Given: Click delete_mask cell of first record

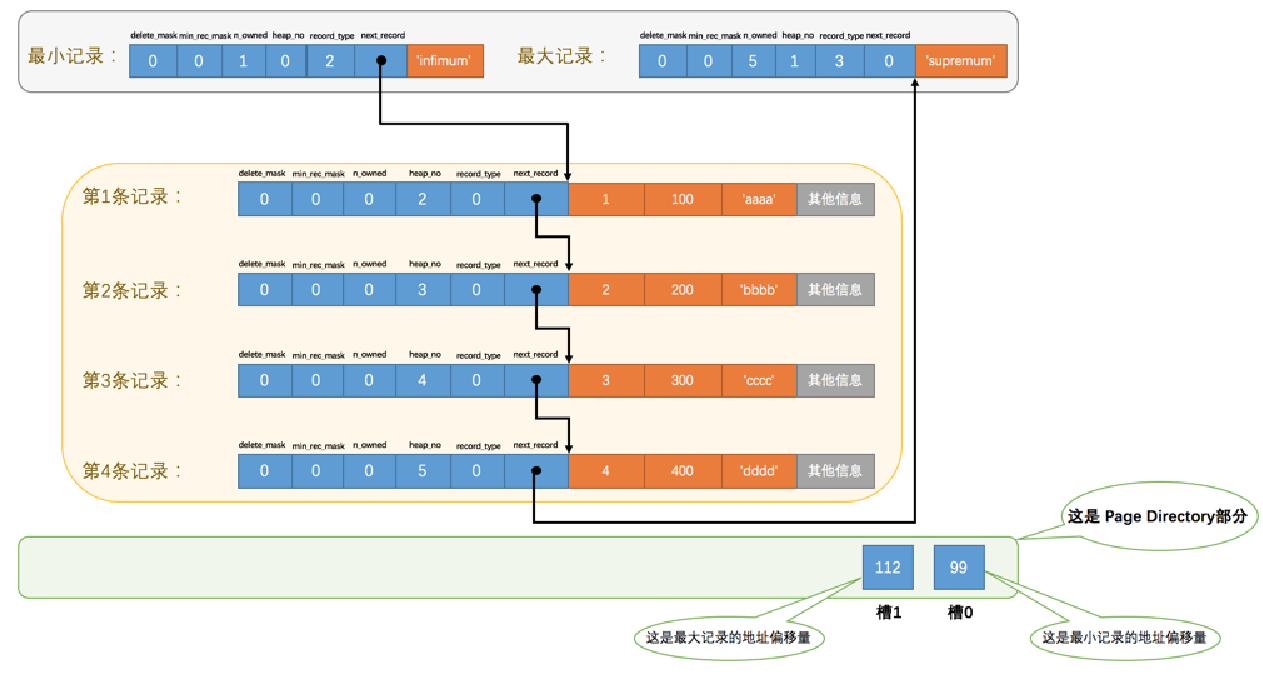Looking at the screenshot, I should click(265, 199).
